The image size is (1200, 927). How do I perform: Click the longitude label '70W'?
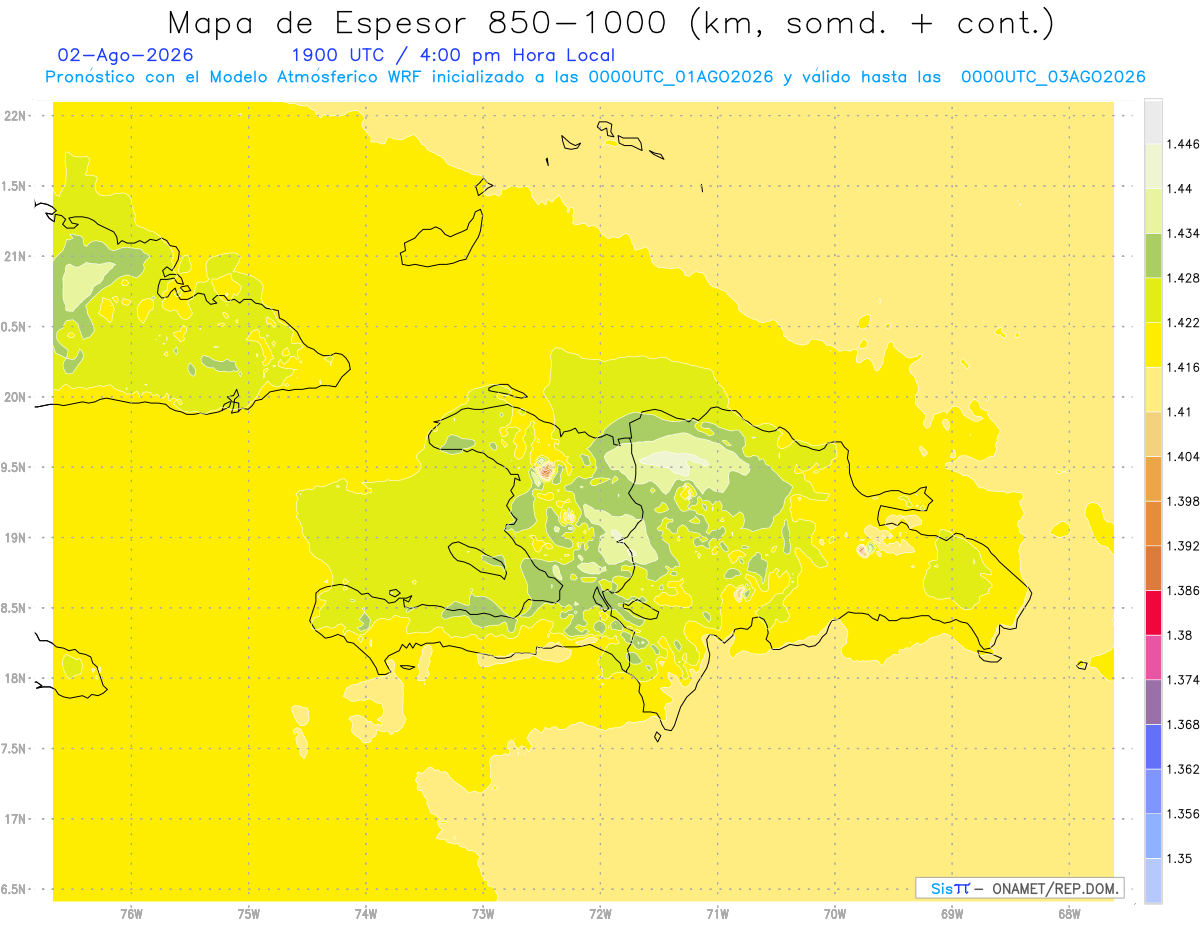click(x=835, y=914)
